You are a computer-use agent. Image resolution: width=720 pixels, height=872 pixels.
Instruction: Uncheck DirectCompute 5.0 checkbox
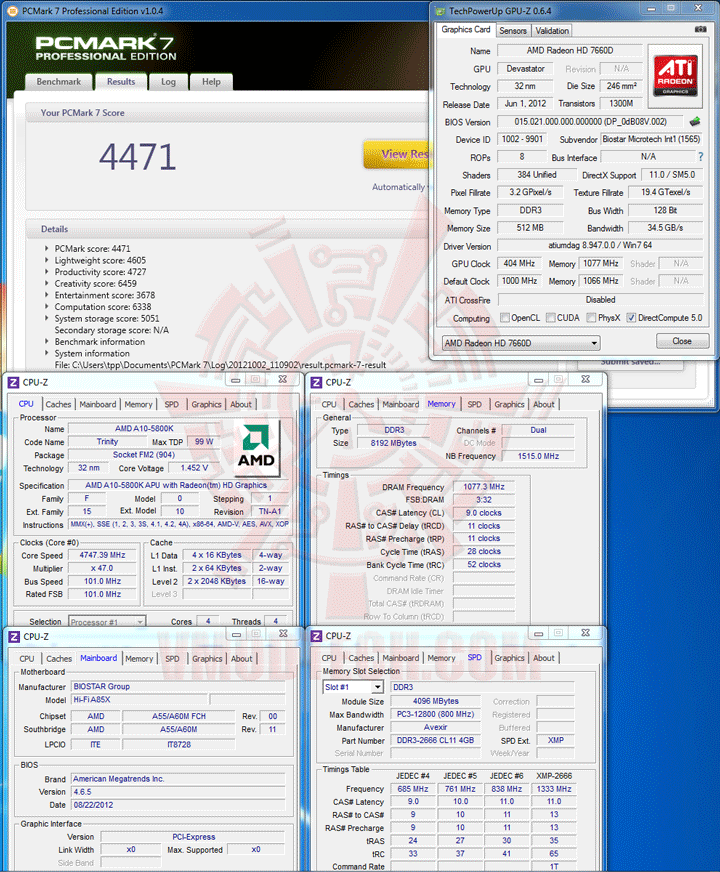(x=631, y=318)
